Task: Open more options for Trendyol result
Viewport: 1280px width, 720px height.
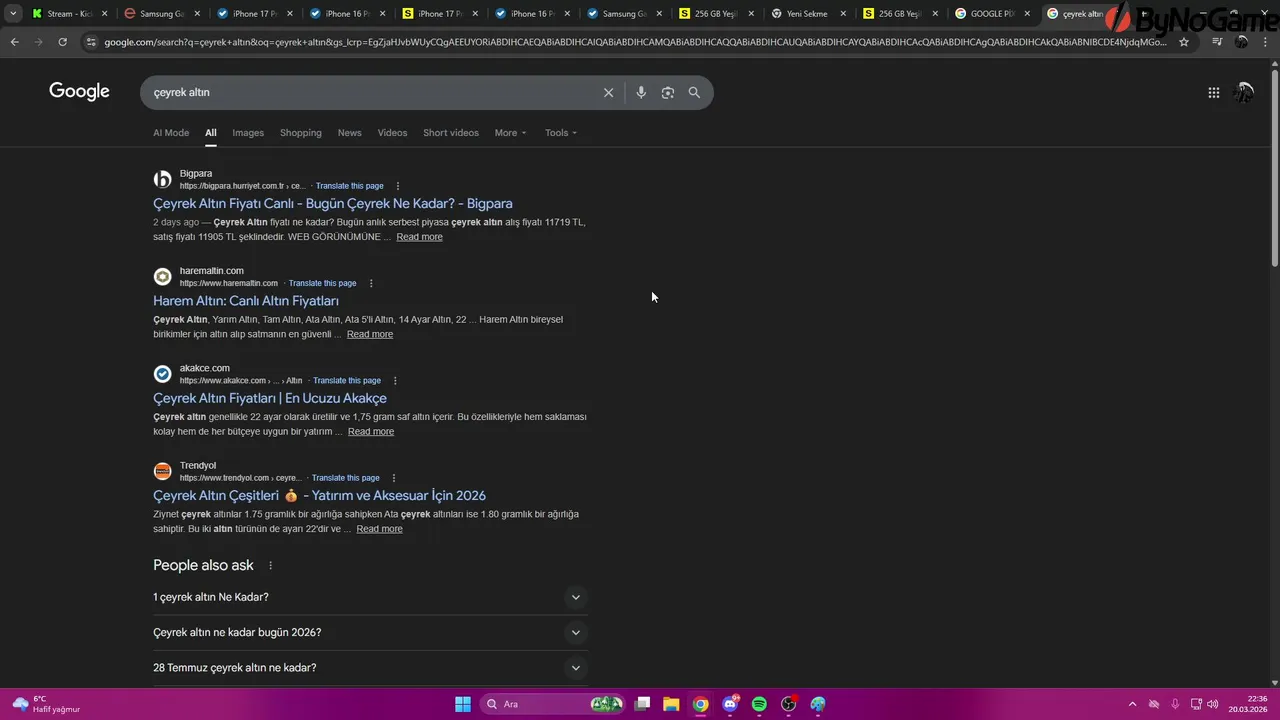Action: tap(393, 478)
